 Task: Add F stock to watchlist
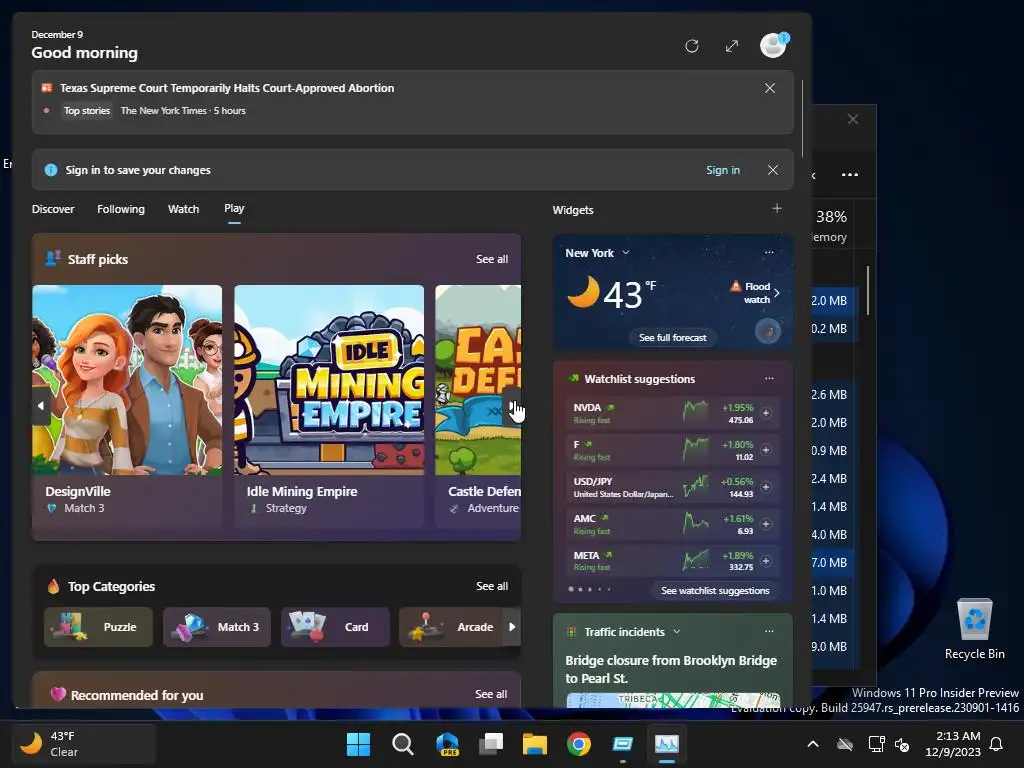[765, 450]
